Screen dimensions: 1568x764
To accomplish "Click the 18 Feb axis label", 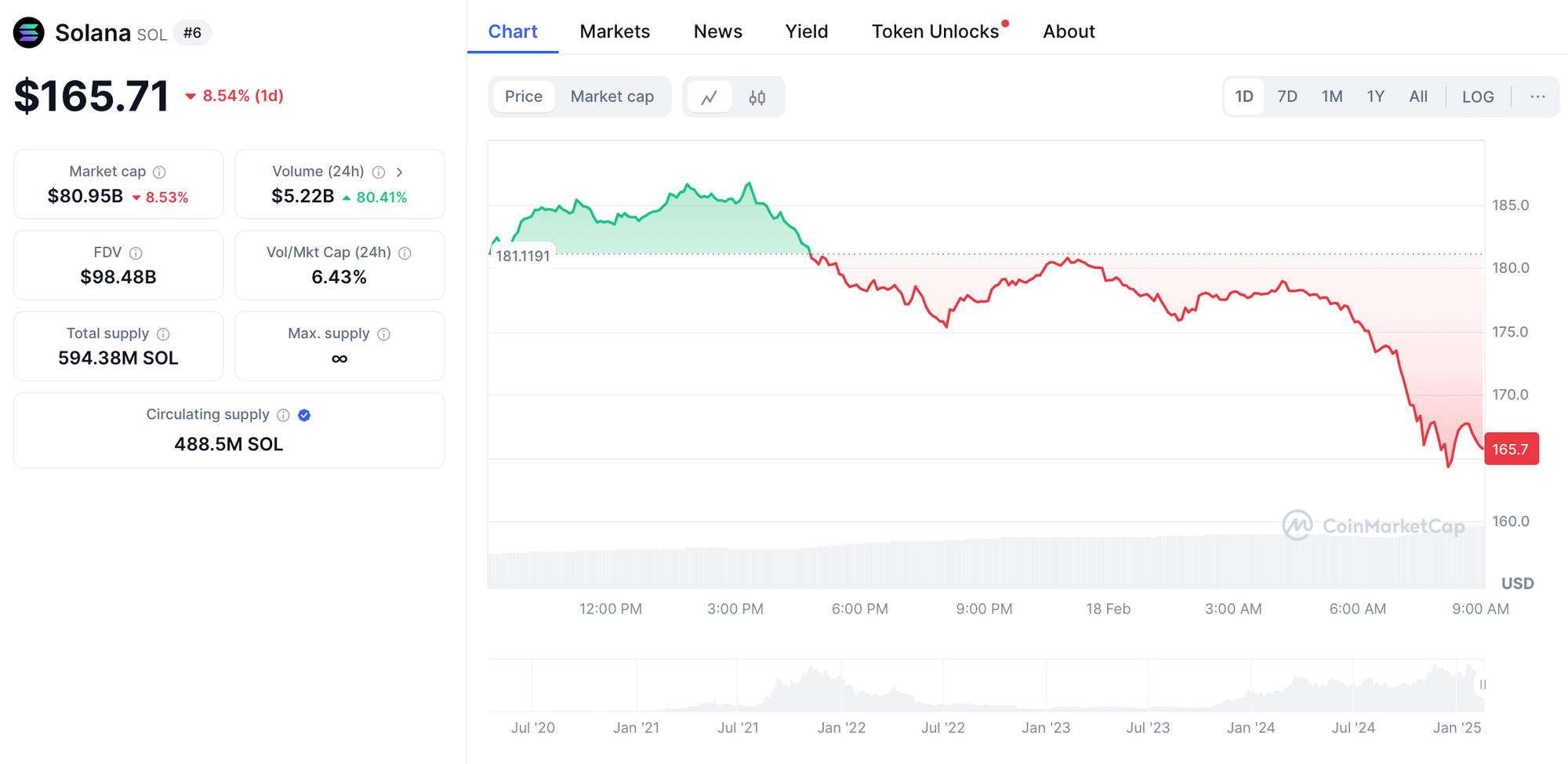I will (1109, 609).
